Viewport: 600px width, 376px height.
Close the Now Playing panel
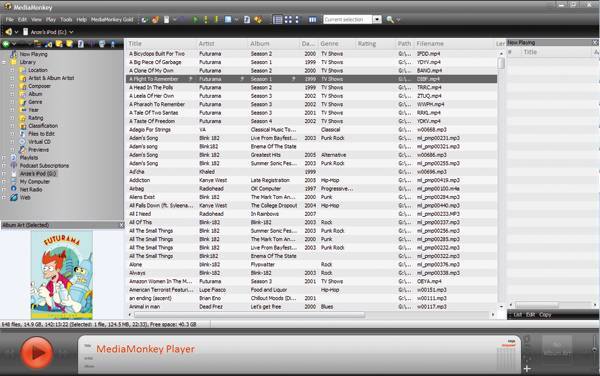[x=595, y=42]
